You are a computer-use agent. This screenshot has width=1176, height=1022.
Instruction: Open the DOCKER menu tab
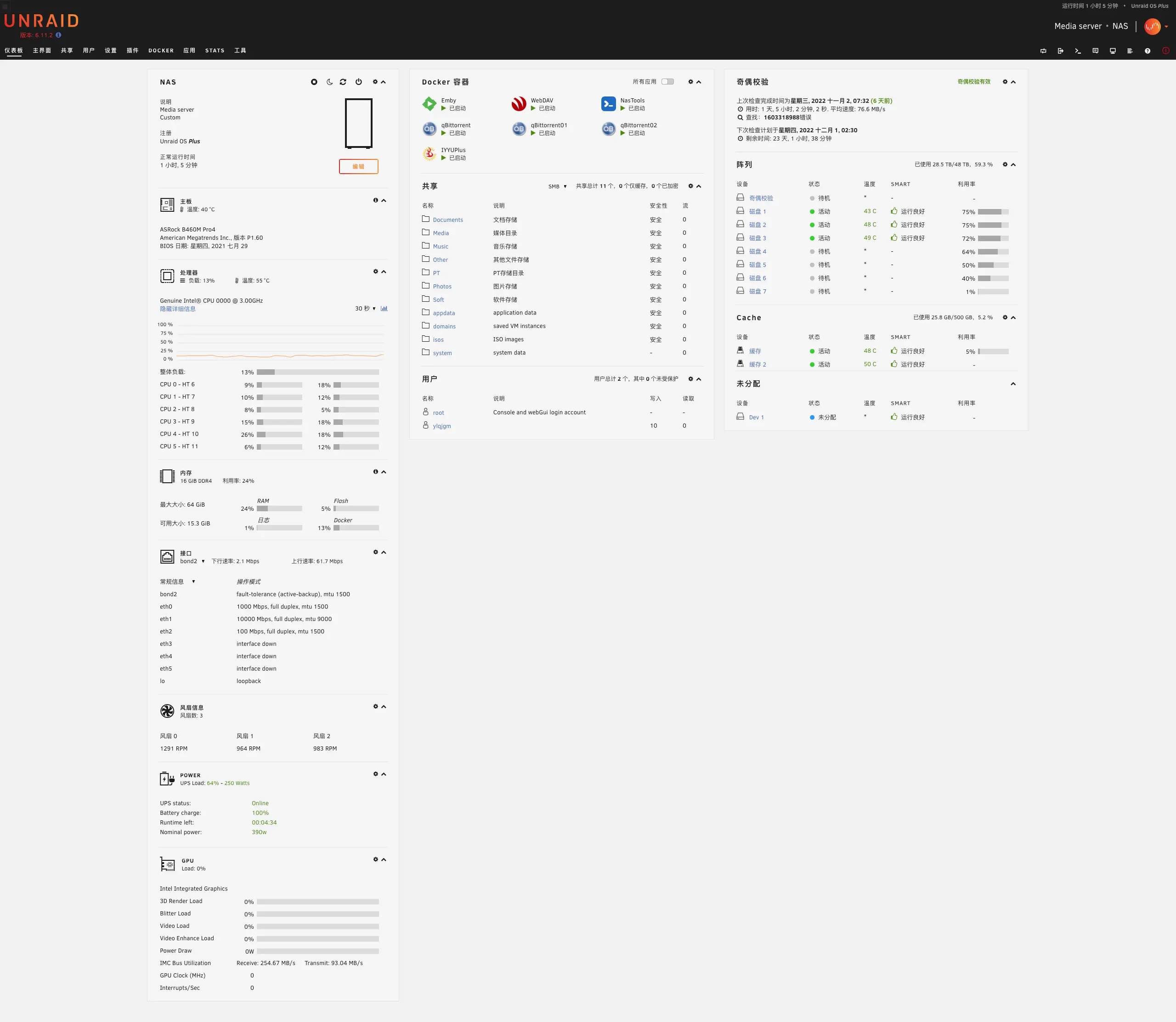[x=161, y=51]
